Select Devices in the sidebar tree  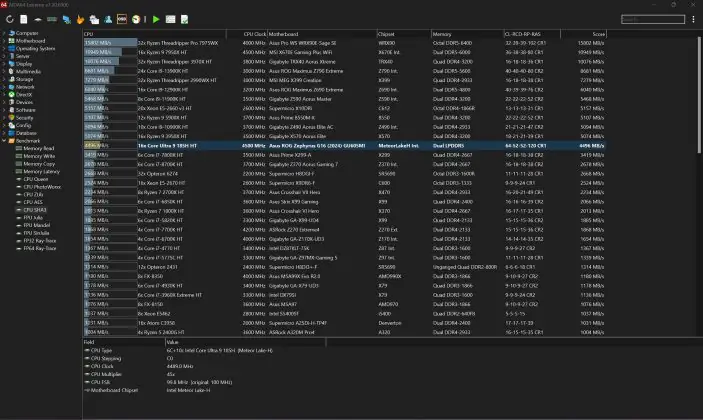[x=24, y=102]
